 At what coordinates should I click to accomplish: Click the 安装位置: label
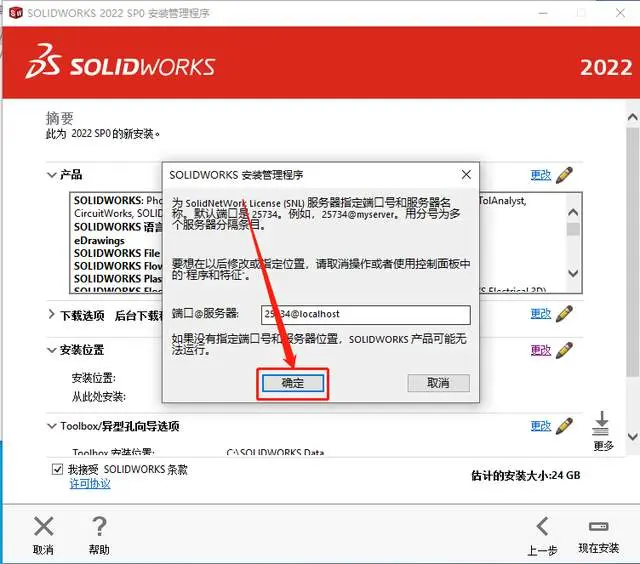(x=93, y=378)
